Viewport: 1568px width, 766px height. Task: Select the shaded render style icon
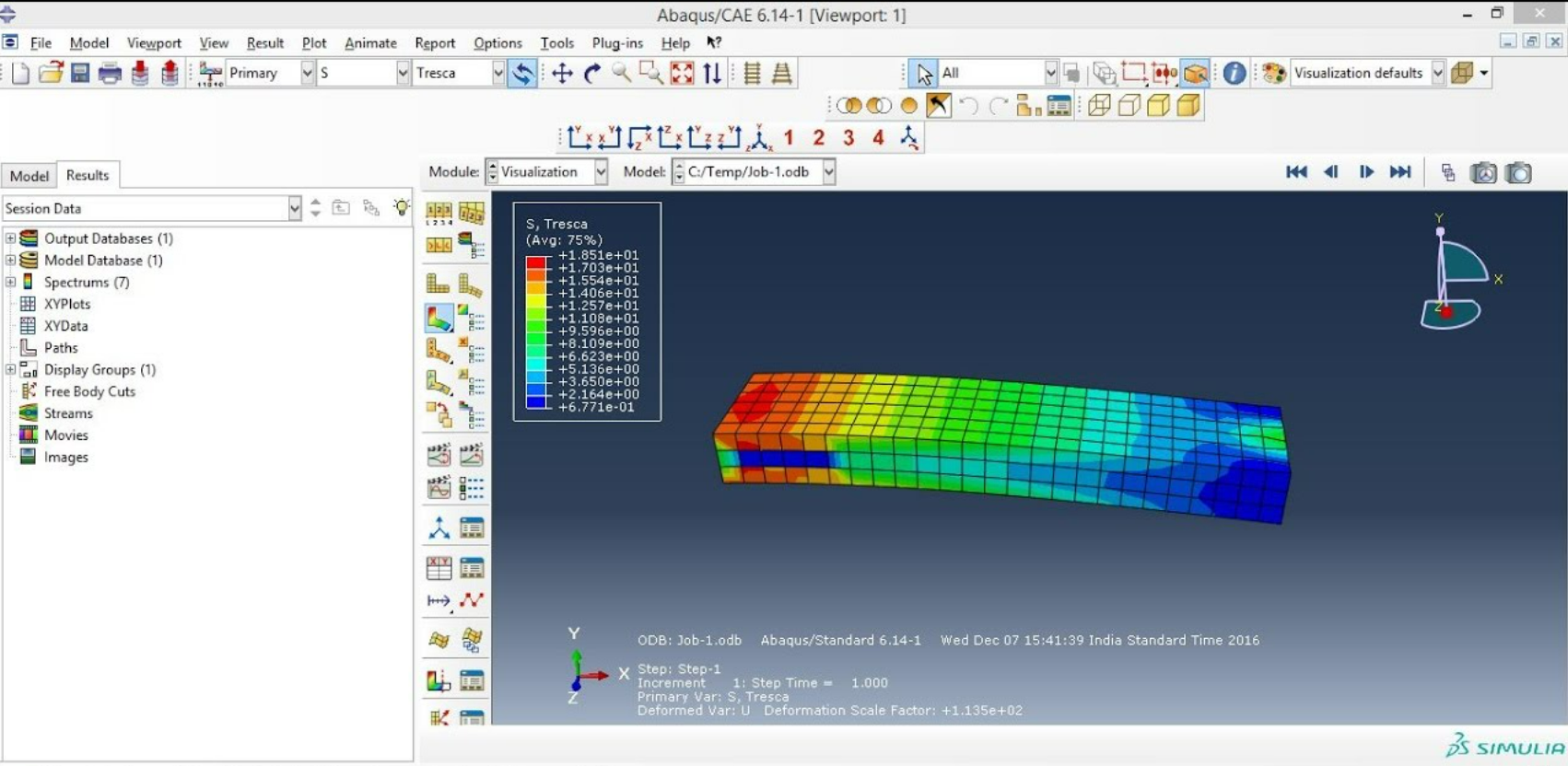point(1188,106)
